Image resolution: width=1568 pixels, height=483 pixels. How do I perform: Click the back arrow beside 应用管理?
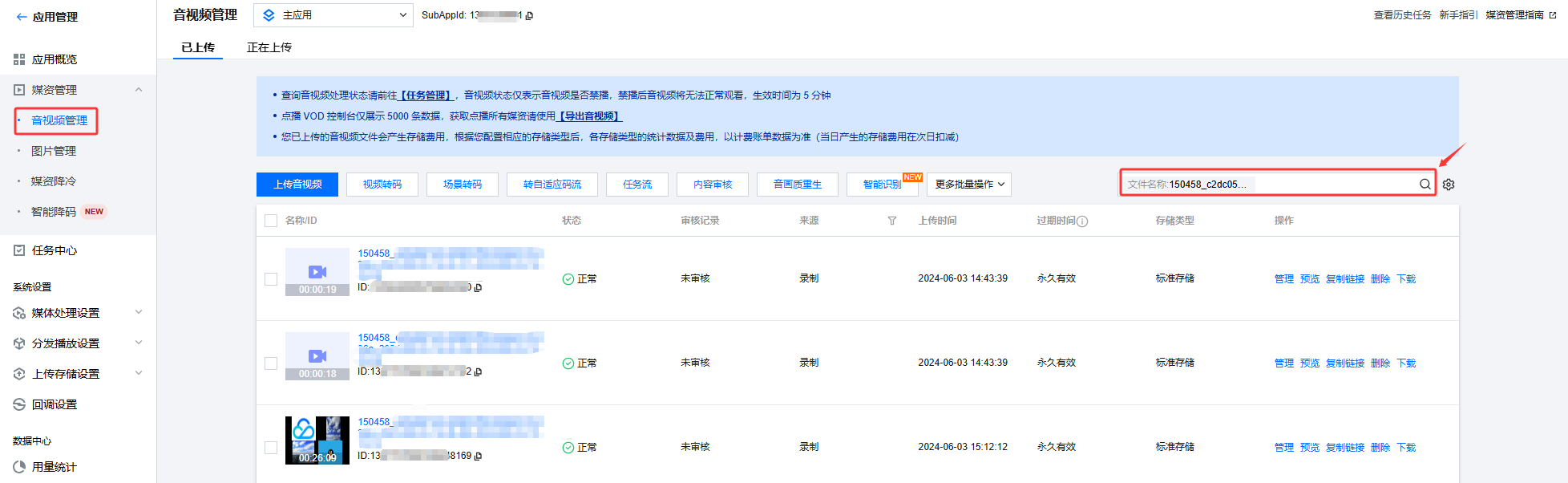pyautogui.click(x=21, y=17)
